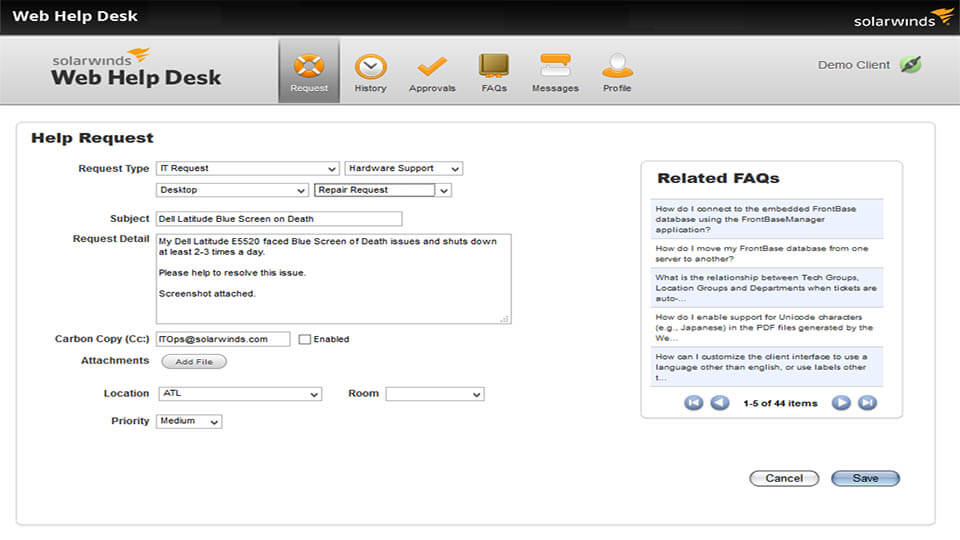Open the Priority Medium dropdown
The width and height of the screenshot is (960, 540).
[189, 421]
